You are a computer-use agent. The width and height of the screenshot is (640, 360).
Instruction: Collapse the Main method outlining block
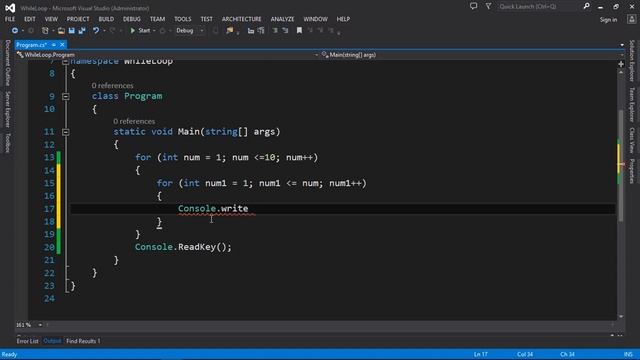pos(65,132)
